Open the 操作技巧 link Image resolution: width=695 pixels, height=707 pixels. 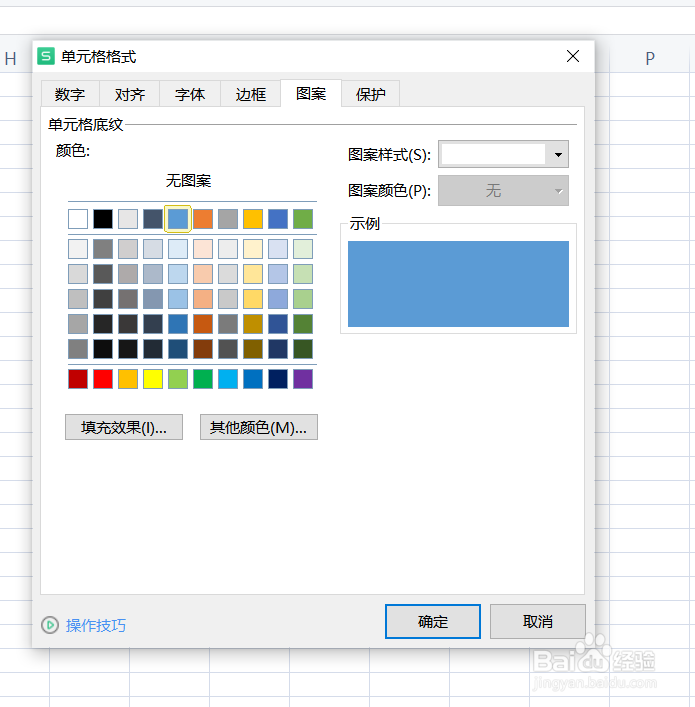[x=96, y=625]
